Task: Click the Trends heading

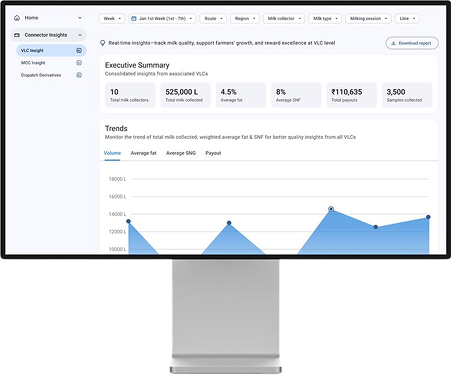Action: (x=116, y=128)
